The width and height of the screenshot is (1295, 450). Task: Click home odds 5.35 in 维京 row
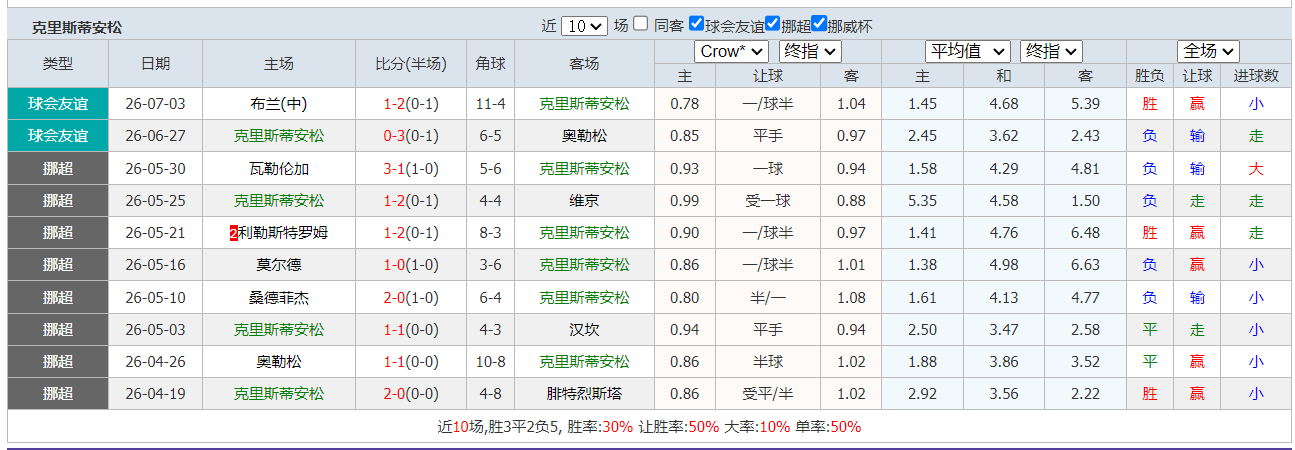coord(923,200)
